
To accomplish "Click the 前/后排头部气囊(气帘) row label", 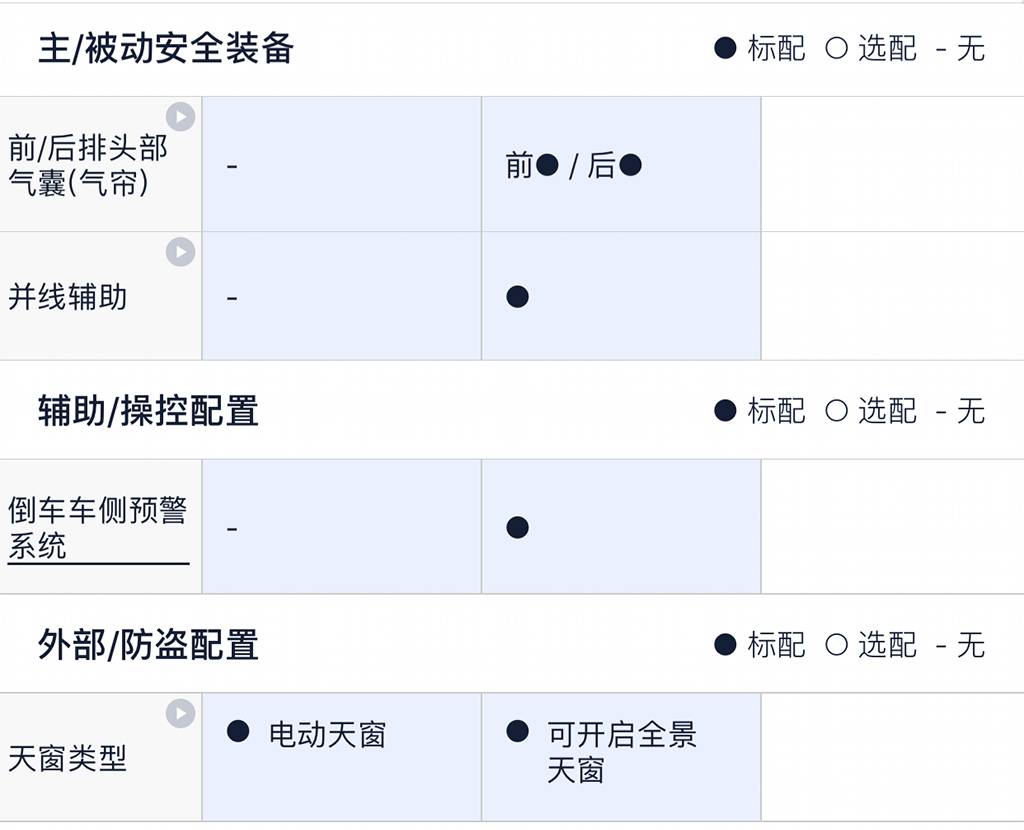I will [x=88, y=166].
